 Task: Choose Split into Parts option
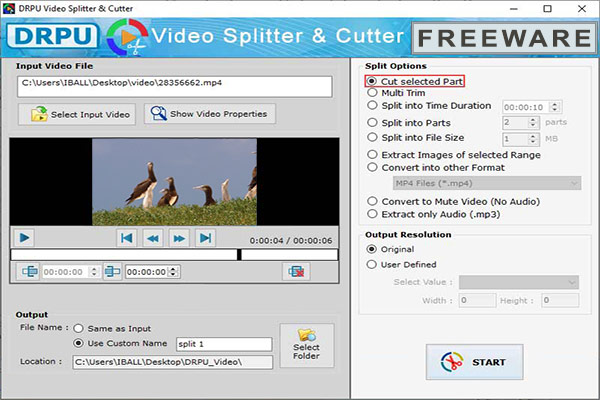coord(409,122)
